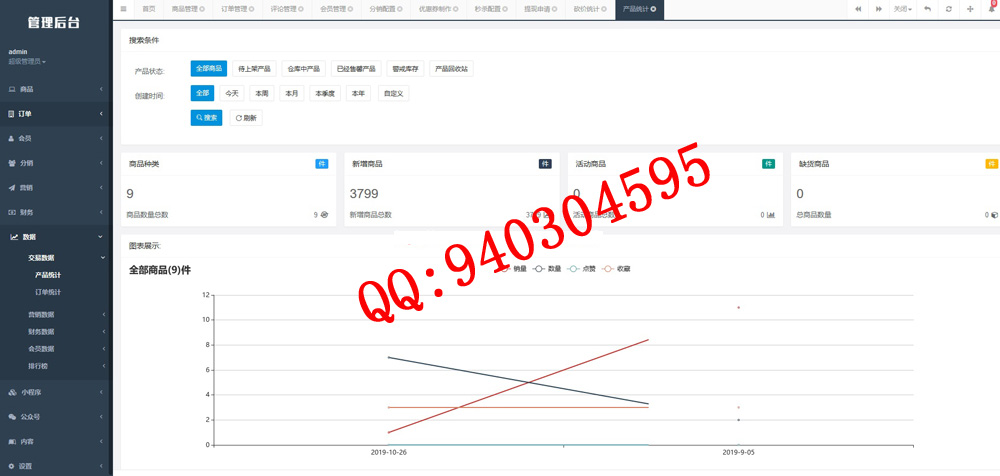1000x476 pixels.
Task: Click the 刷新 button
Action: (245, 117)
